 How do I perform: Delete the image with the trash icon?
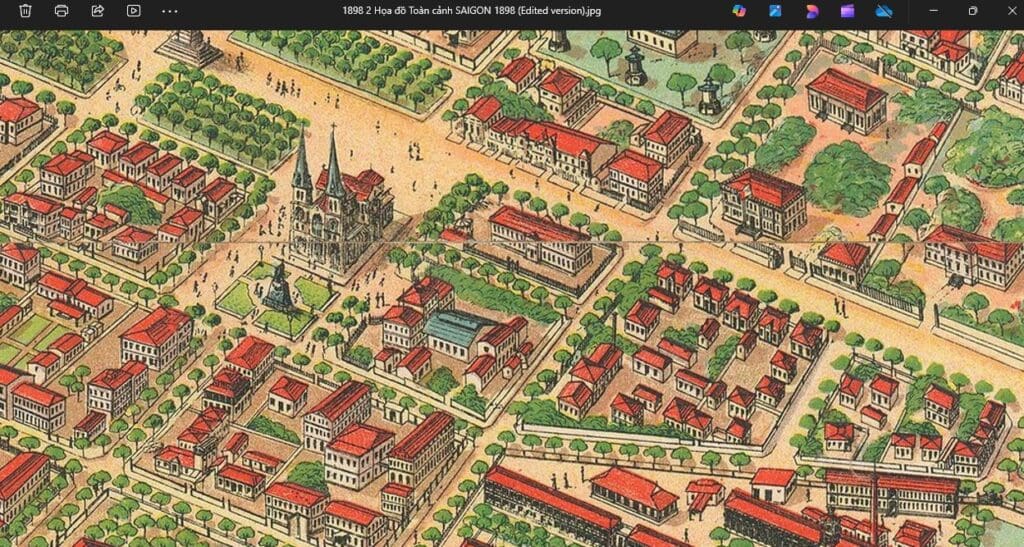[x=25, y=11]
